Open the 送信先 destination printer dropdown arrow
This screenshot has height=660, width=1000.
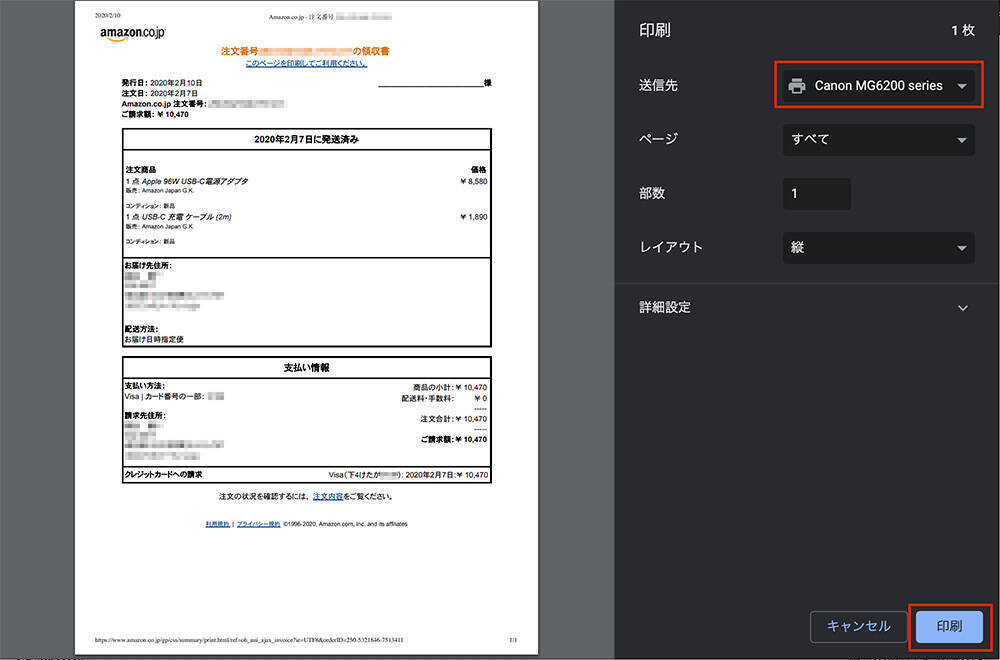961,86
